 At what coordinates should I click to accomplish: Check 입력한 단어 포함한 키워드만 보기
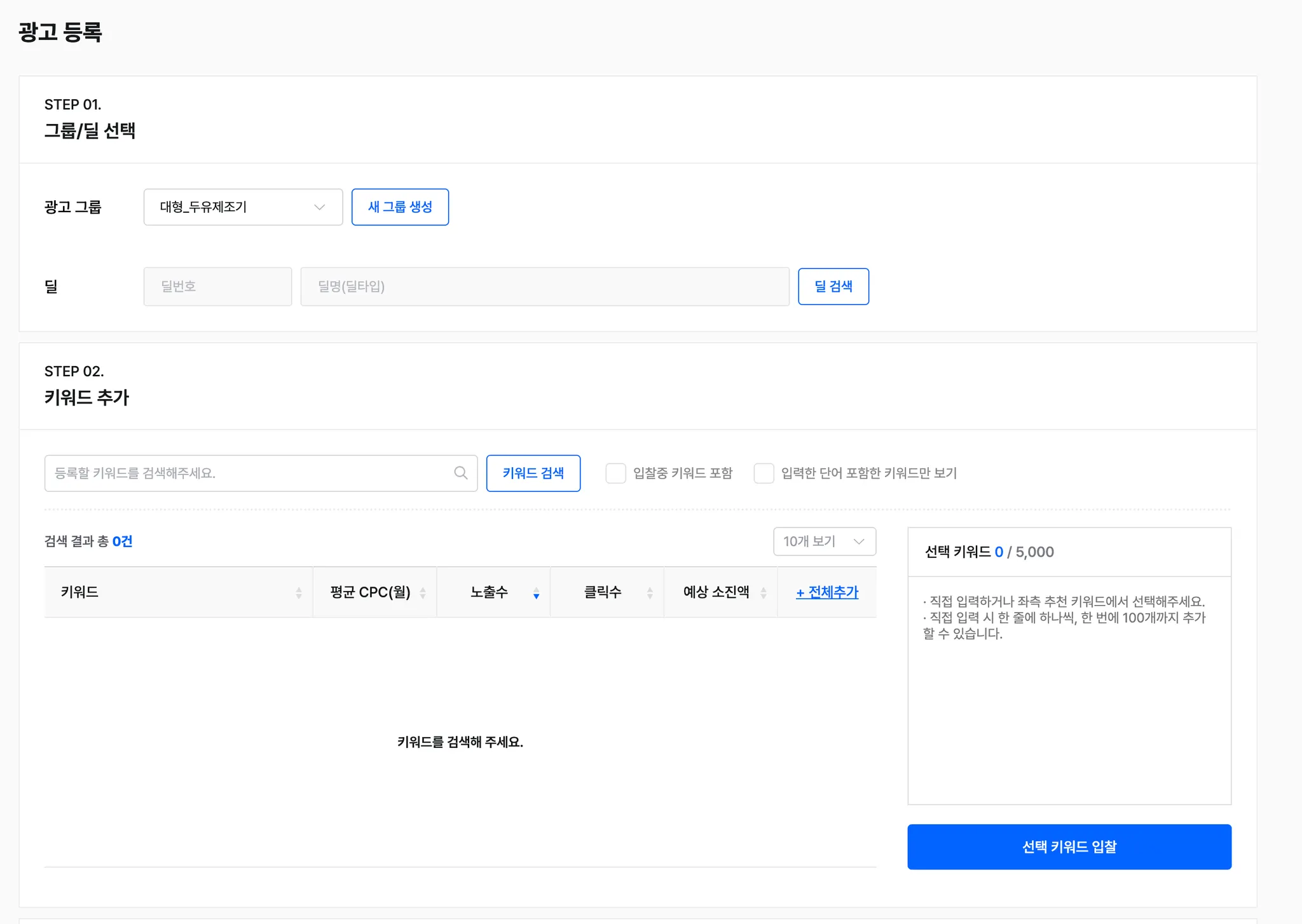pos(764,473)
